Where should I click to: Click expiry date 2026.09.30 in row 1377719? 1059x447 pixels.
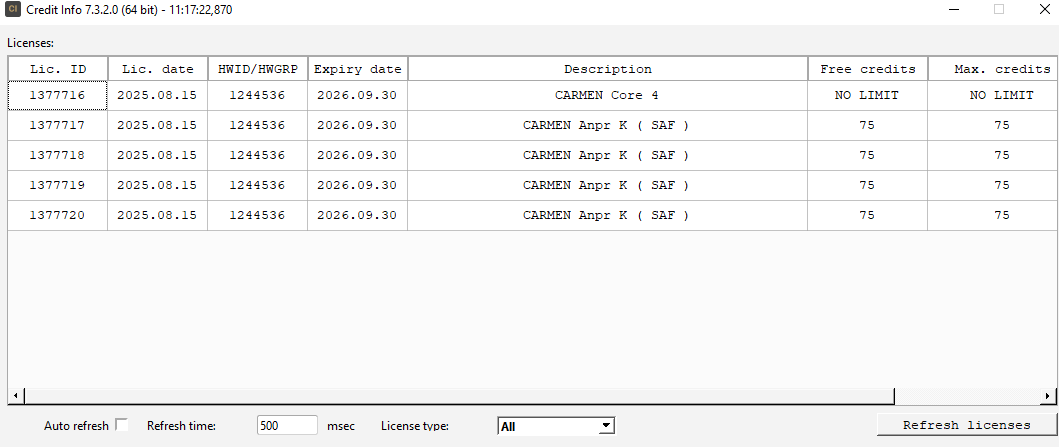click(357, 185)
